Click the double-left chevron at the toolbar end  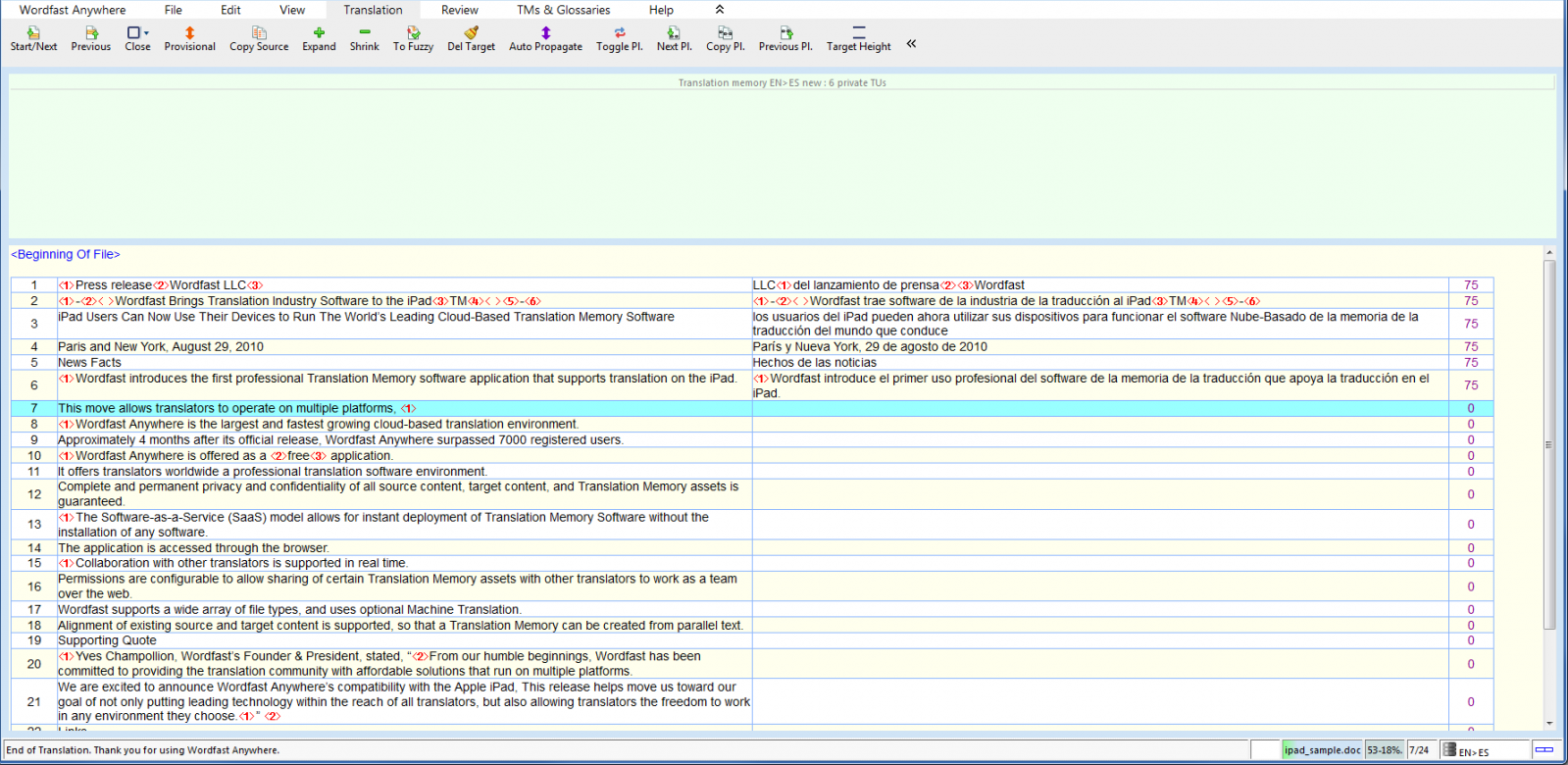(x=911, y=43)
